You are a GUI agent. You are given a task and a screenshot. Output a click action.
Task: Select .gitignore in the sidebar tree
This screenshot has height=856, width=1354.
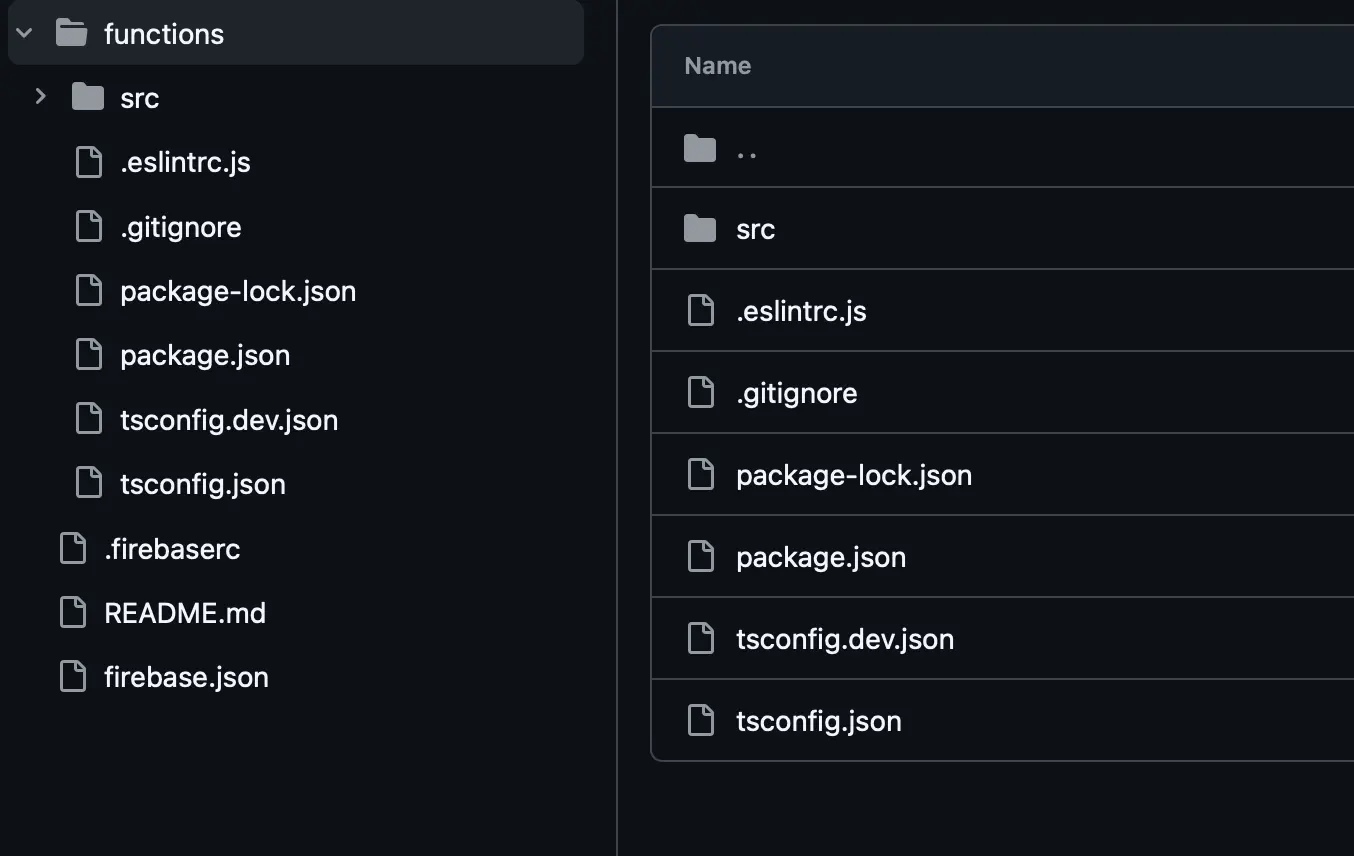point(181,226)
